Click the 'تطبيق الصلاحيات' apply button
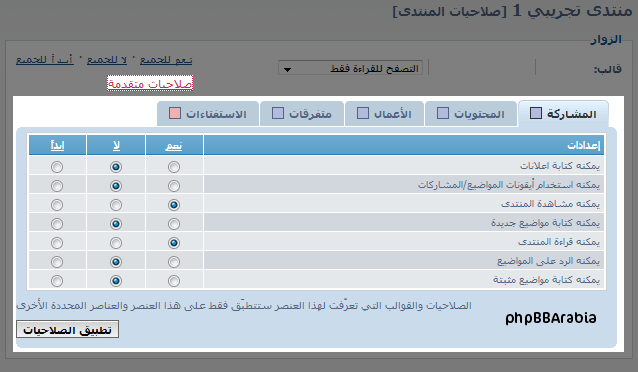 68,329
